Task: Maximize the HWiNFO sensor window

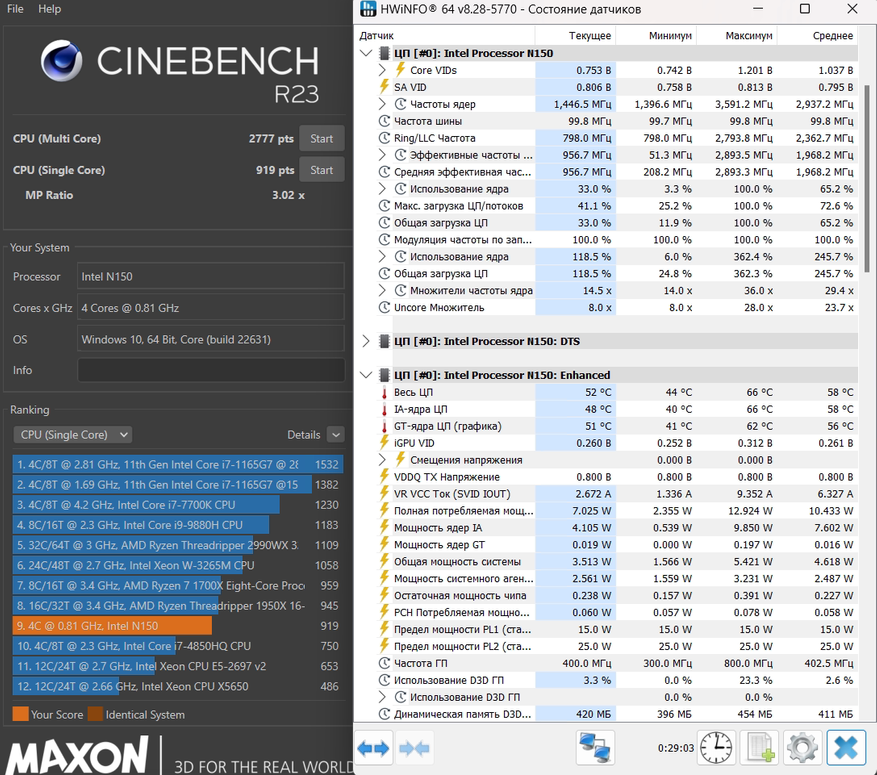Action: click(x=805, y=9)
